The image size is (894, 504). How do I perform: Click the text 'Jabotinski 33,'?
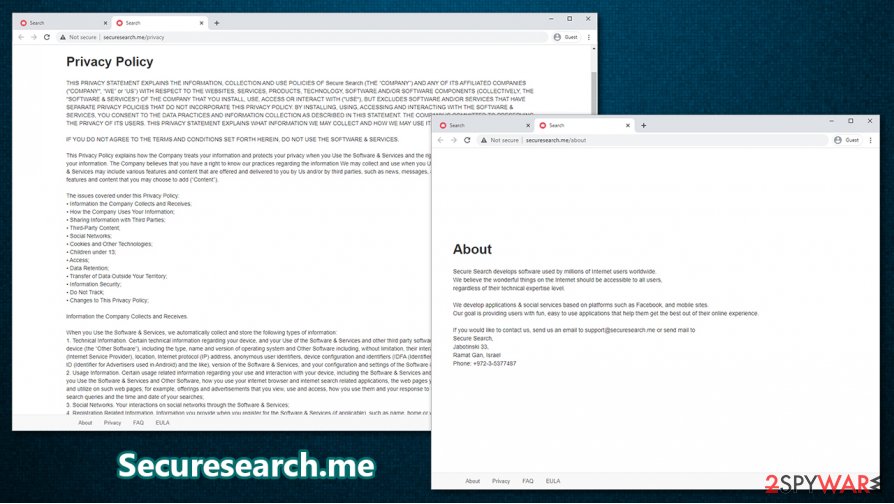[470, 347]
